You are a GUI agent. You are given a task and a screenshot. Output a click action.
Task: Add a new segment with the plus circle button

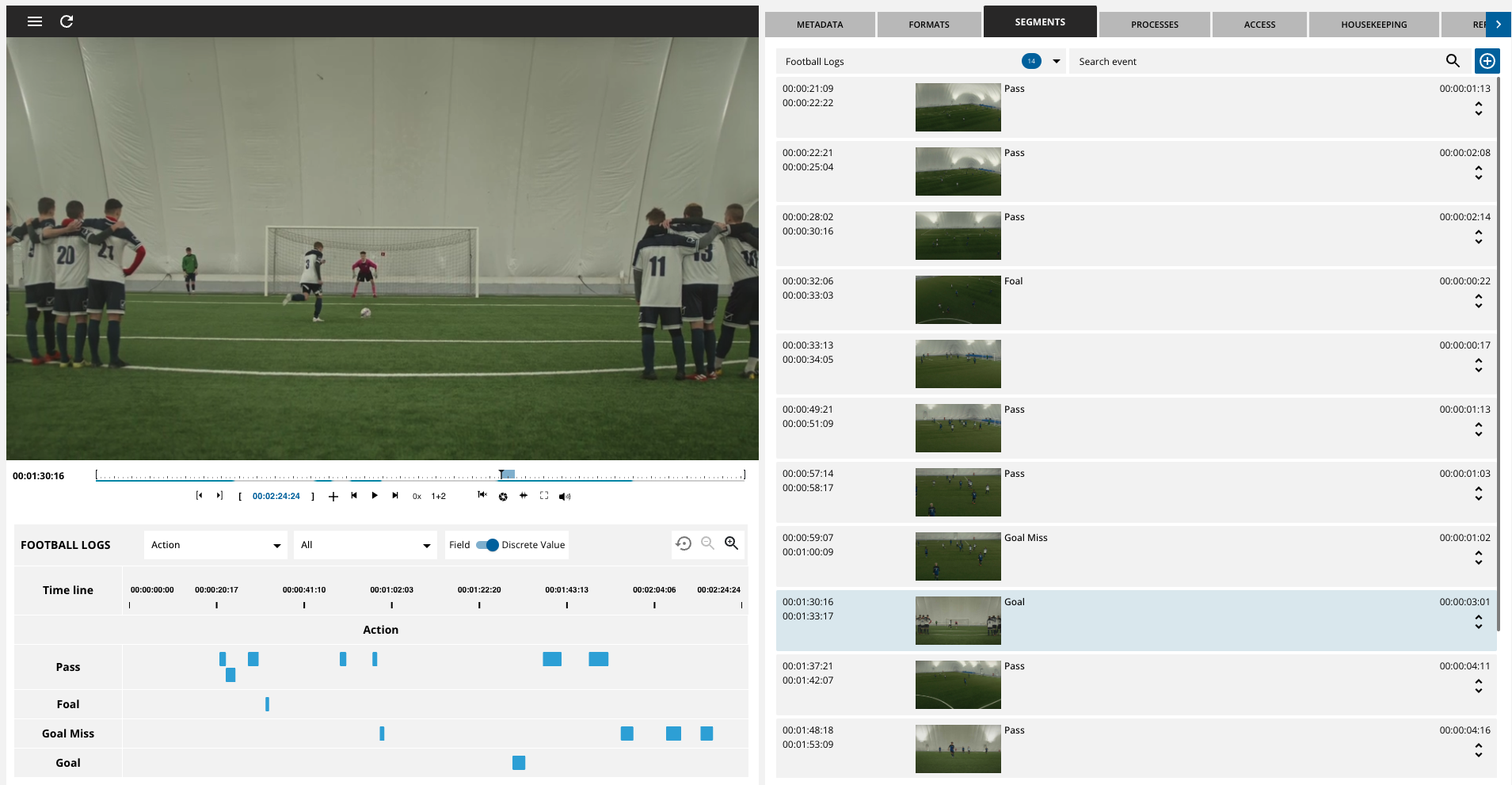[x=1487, y=61]
